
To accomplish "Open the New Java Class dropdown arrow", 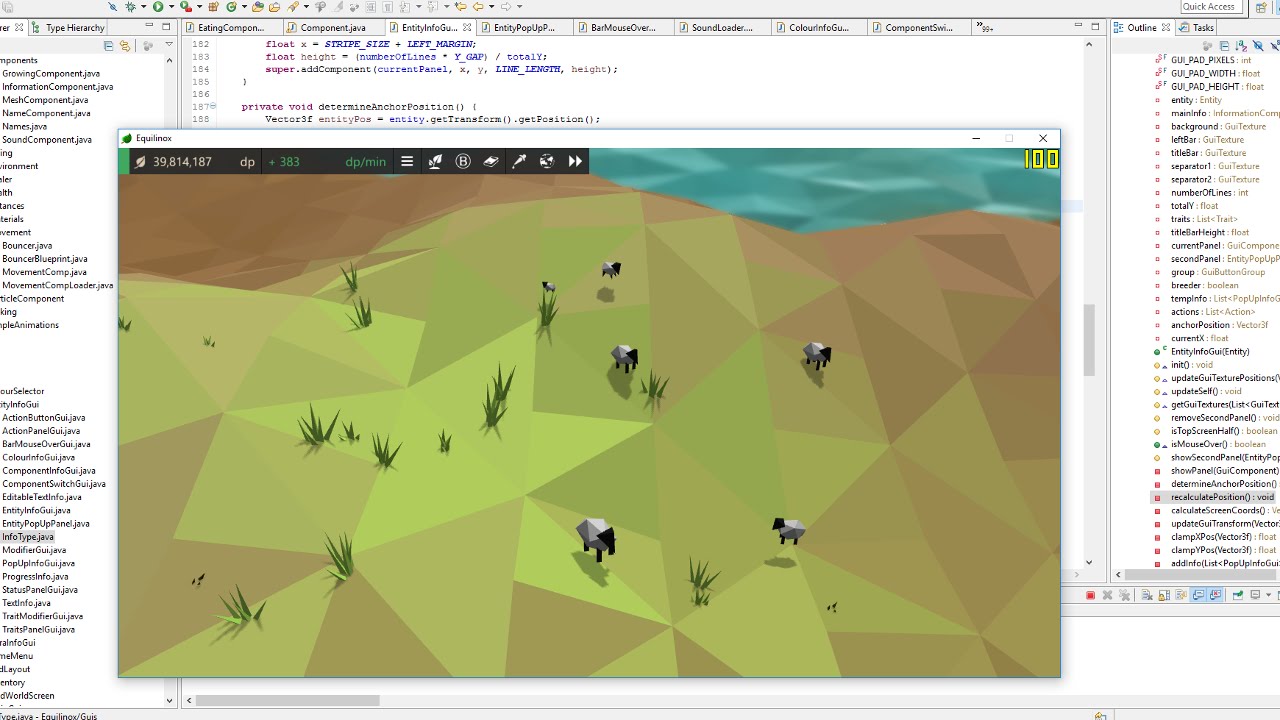I will coord(244,6).
